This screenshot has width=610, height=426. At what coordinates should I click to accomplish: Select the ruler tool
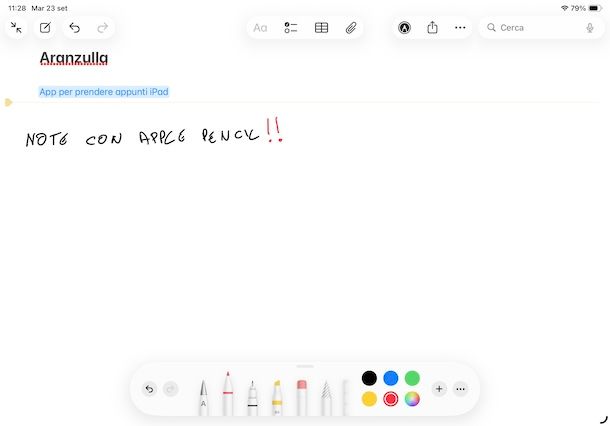pyautogui.click(x=345, y=398)
